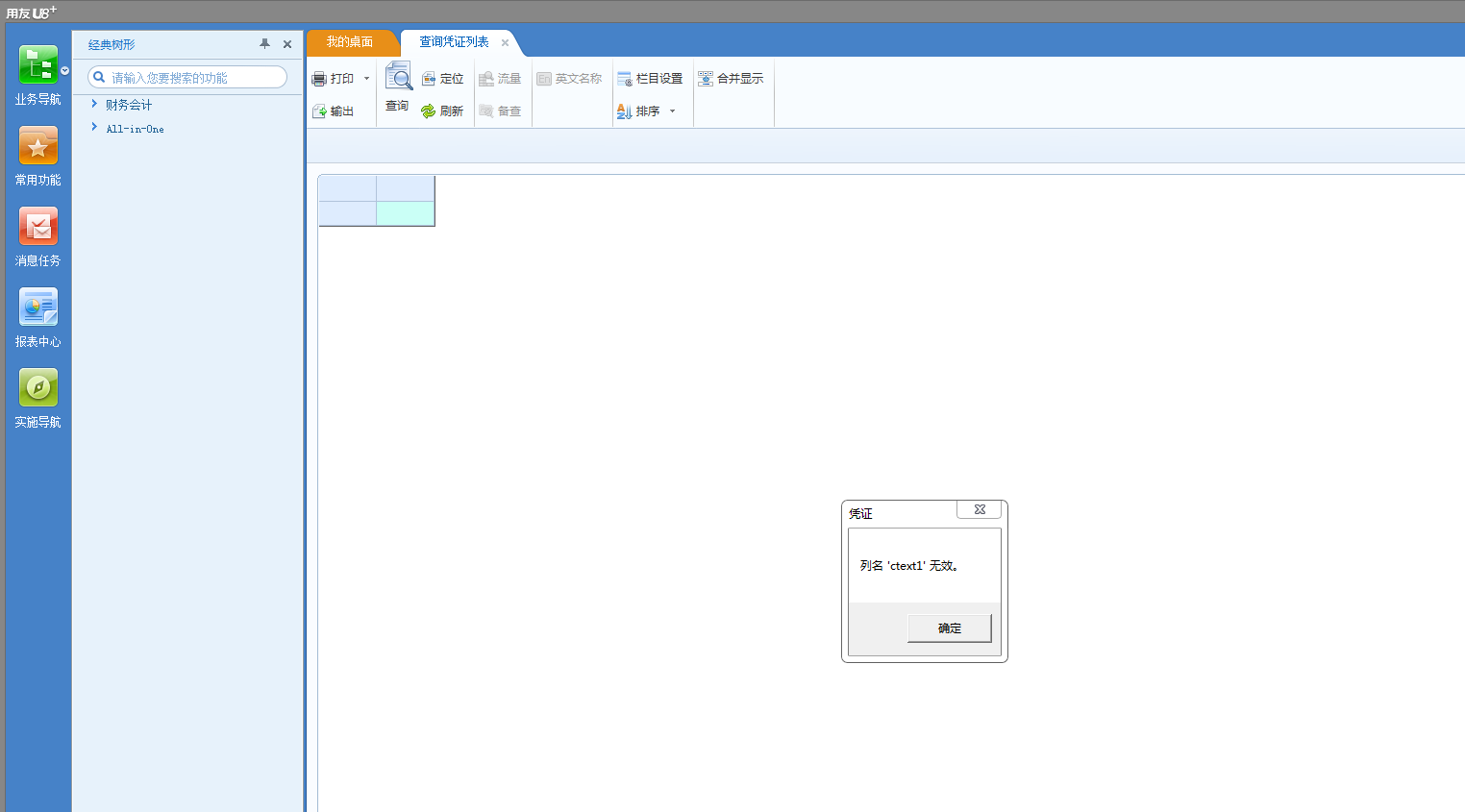Screen dimensions: 1465x812
Task: Confirm the 凭证 dialog with 确定
Action: [950, 628]
